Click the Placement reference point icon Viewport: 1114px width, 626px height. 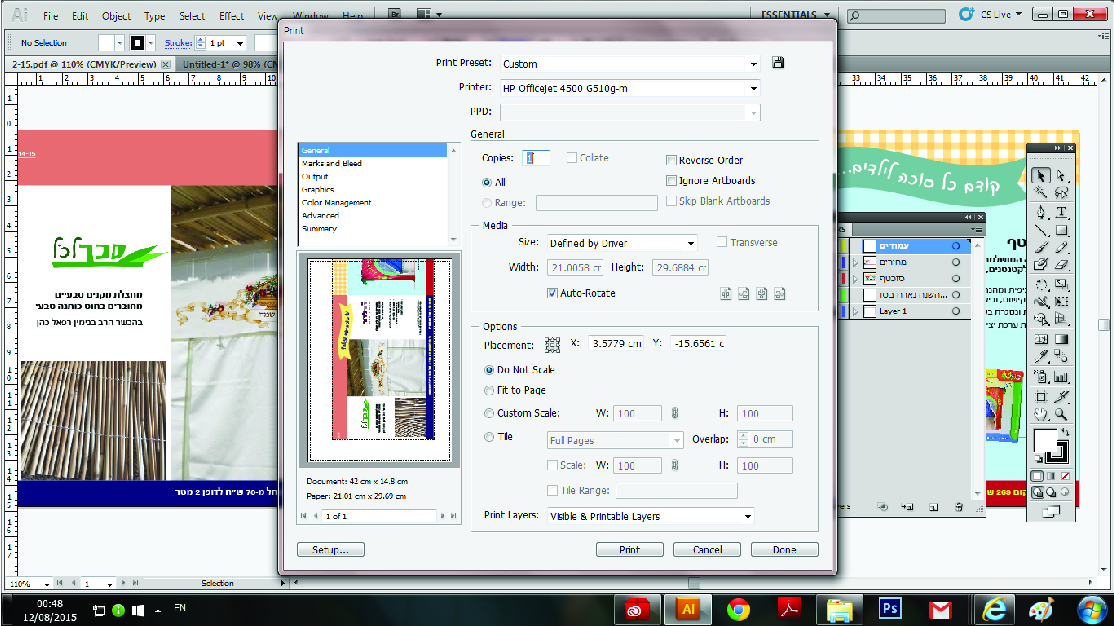coord(552,345)
